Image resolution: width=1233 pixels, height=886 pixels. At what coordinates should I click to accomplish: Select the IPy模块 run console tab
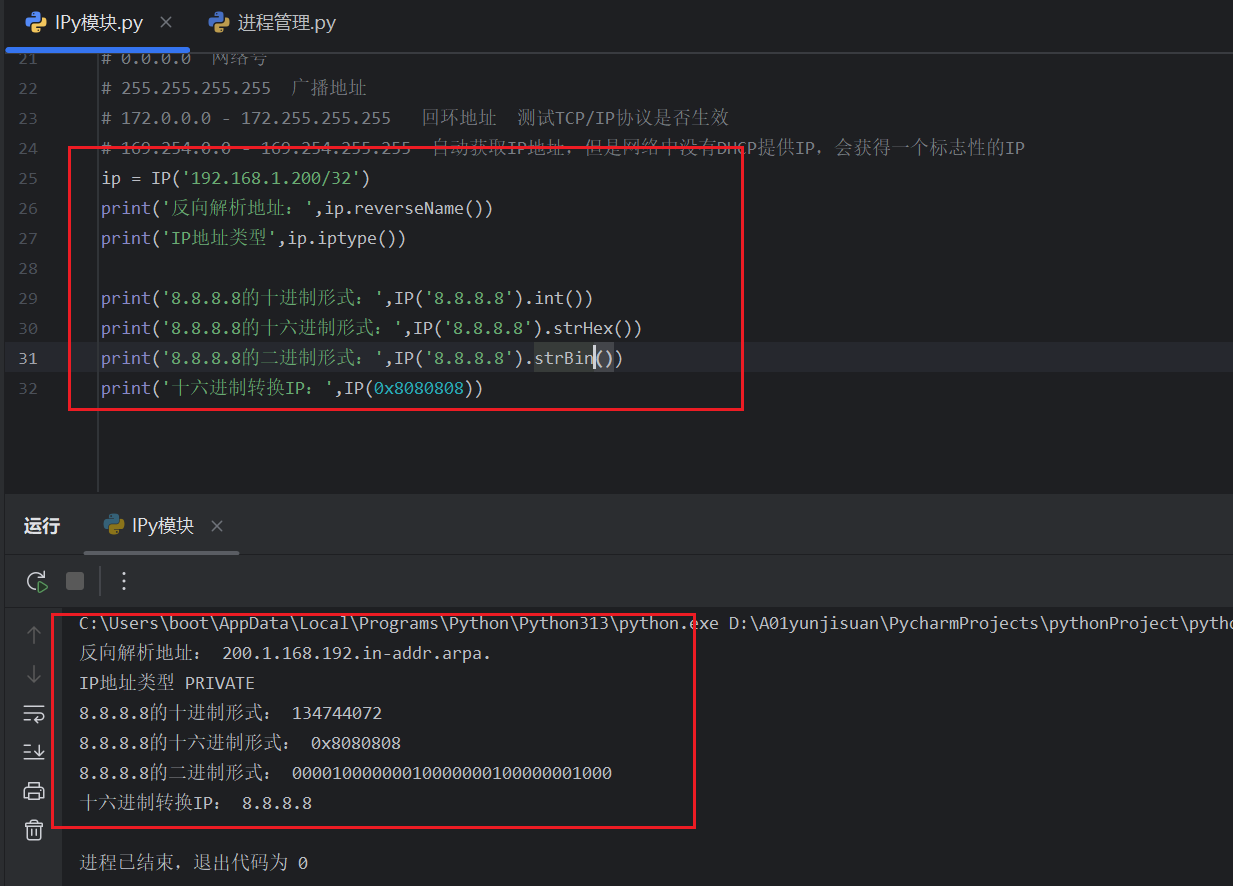pyautogui.click(x=160, y=524)
